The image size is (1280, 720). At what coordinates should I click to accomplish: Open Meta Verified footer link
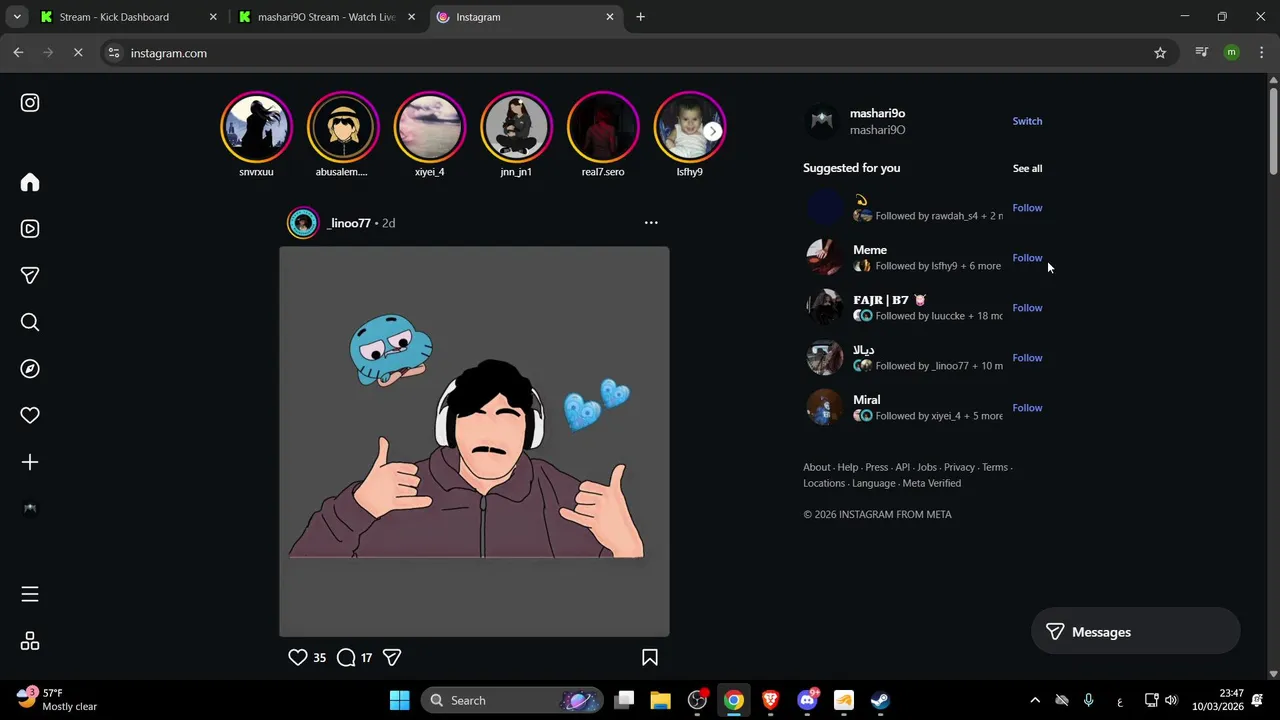pos(932,483)
